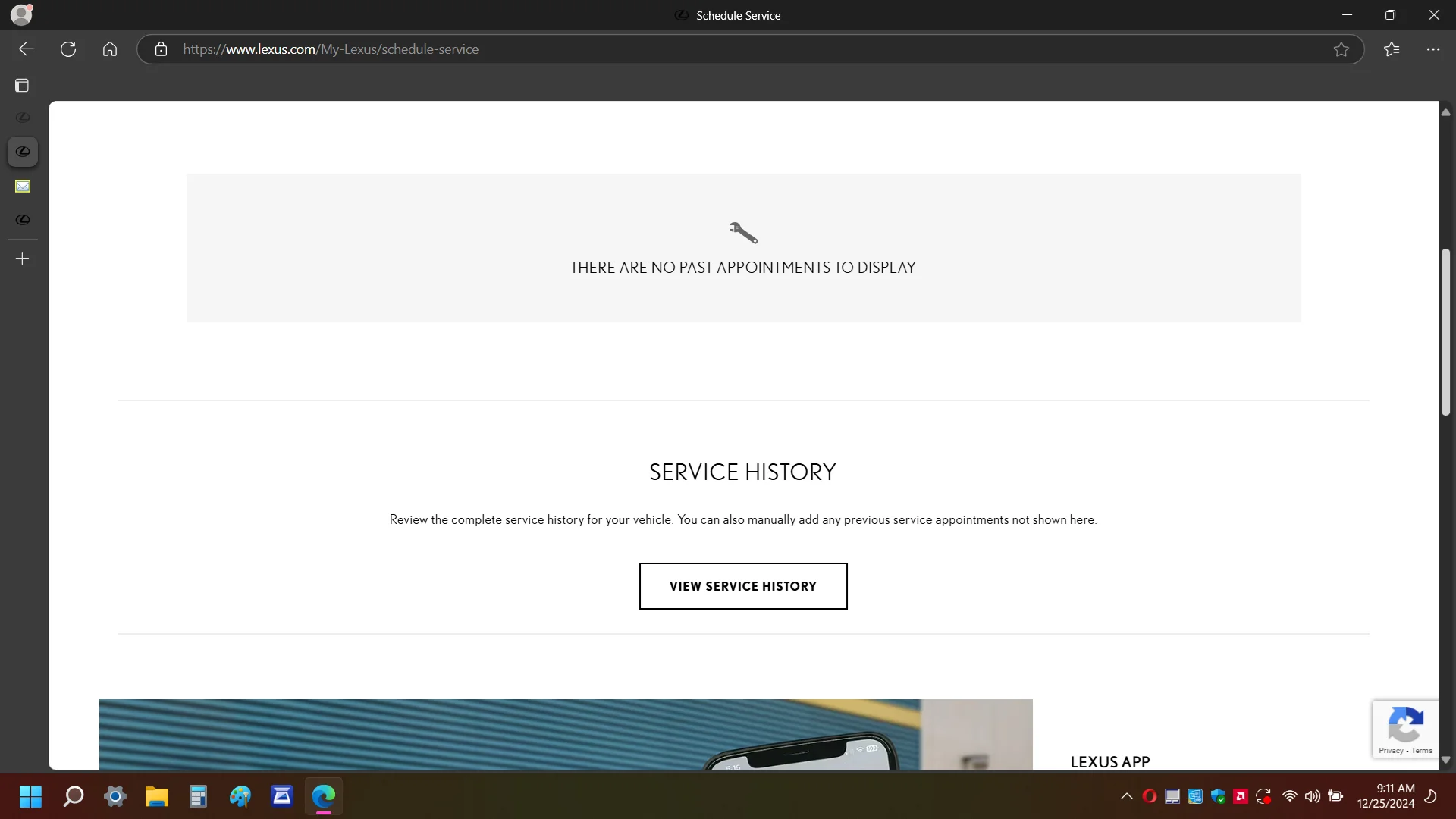Click the View Service History button
The height and width of the screenshot is (819, 1456).
(x=743, y=586)
